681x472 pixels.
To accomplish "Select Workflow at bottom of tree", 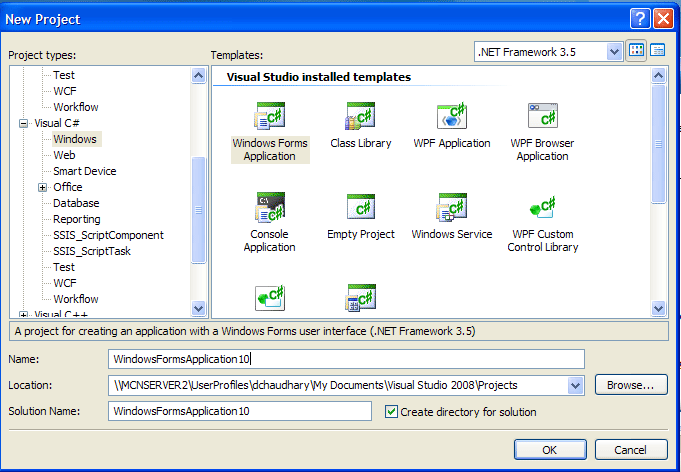I will coord(76,299).
